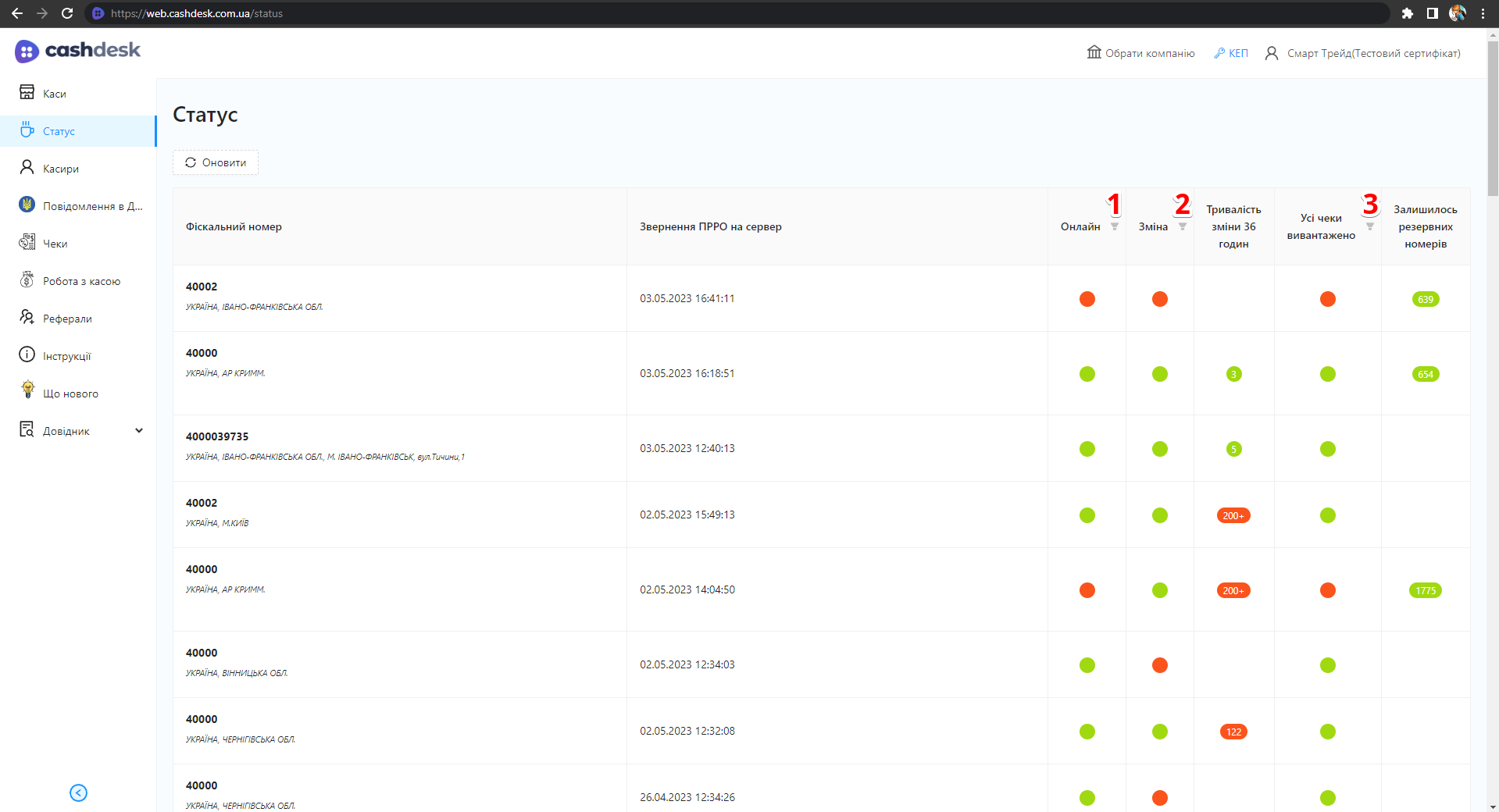This screenshot has height=812, width=1499.
Task: Filter the Зміна column
Action: 1182,226
